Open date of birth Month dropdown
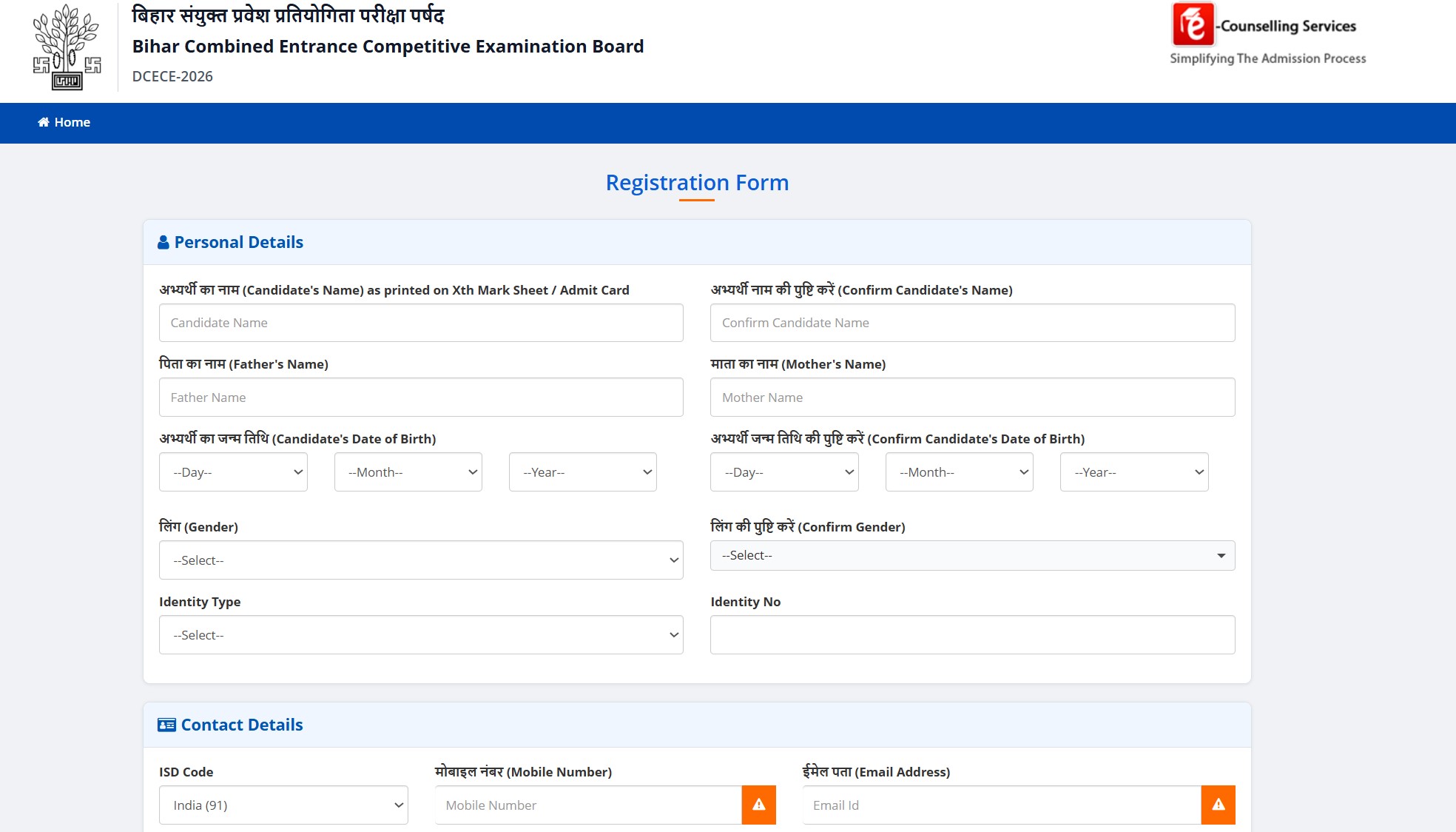The width and height of the screenshot is (1456, 832). (408, 472)
